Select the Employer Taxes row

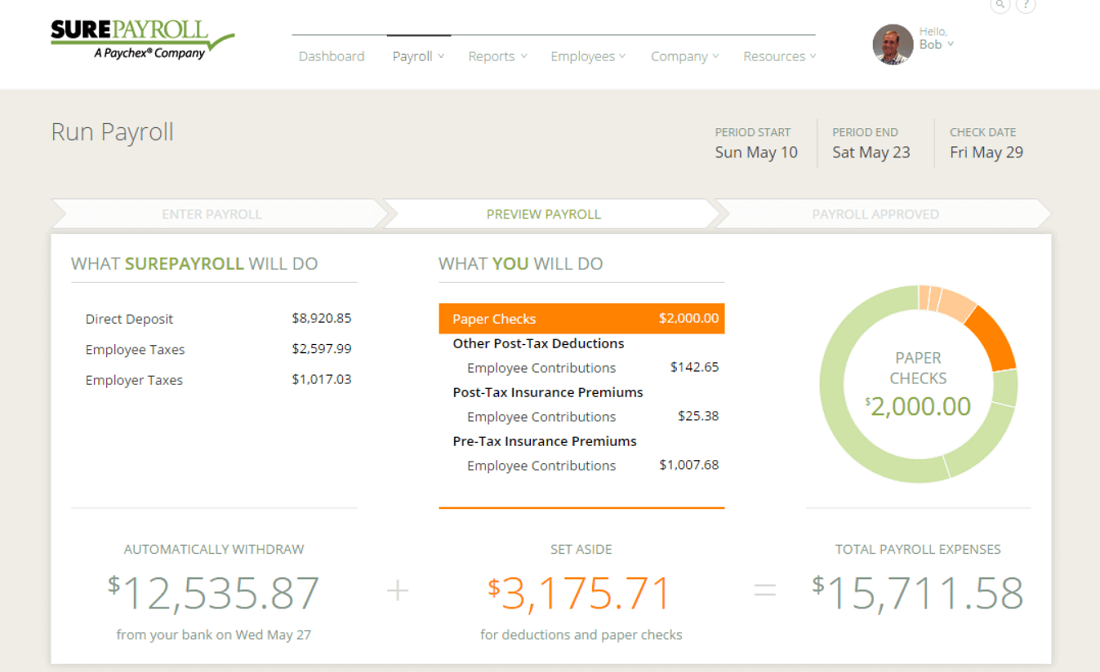[x=218, y=379]
